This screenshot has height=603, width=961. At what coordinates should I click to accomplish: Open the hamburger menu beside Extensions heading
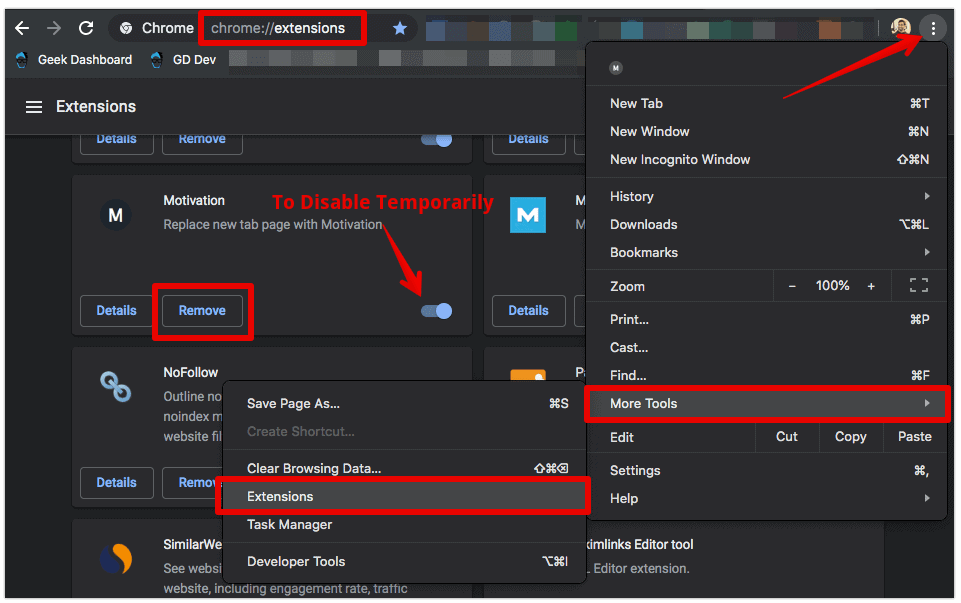34,107
